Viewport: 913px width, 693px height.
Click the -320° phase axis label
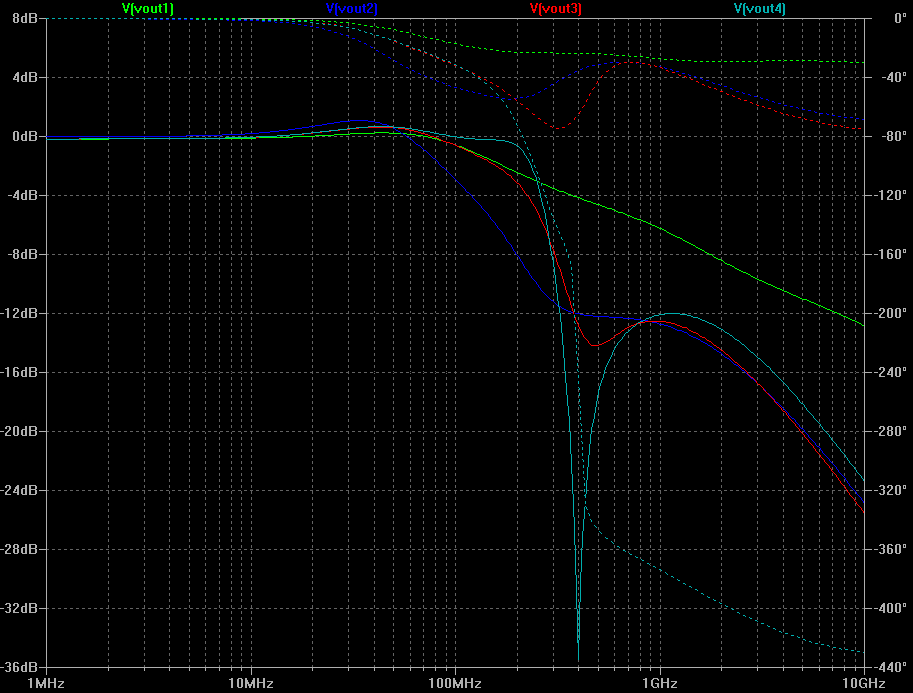890,490
